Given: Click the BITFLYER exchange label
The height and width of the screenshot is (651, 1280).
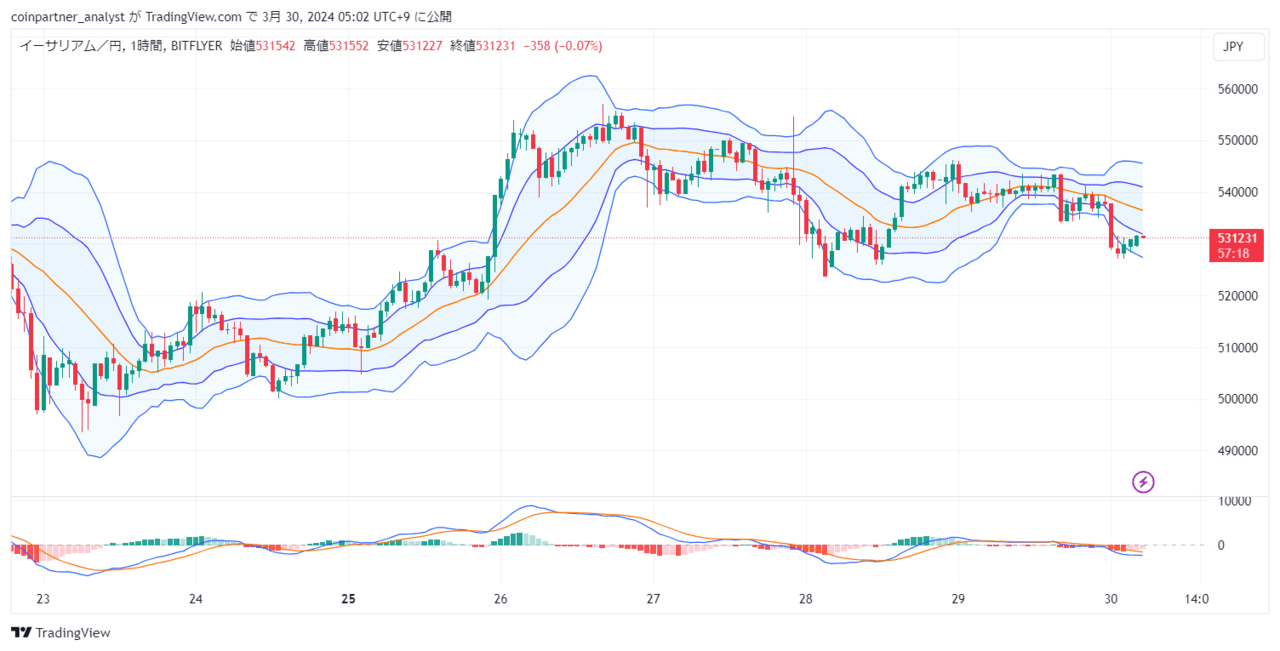Looking at the screenshot, I should 197,46.
